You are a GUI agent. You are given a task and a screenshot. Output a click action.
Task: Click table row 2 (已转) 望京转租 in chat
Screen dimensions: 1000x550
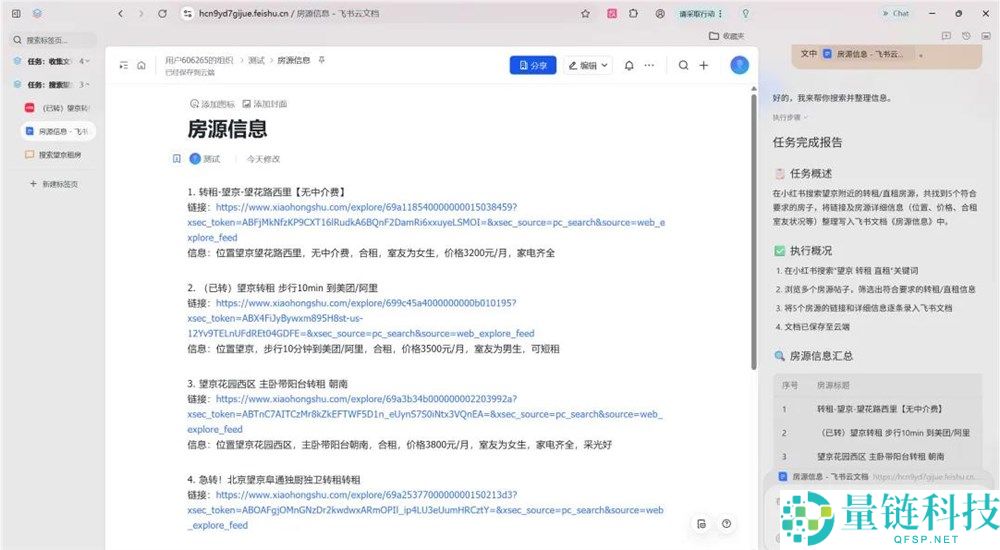[x=878, y=433]
